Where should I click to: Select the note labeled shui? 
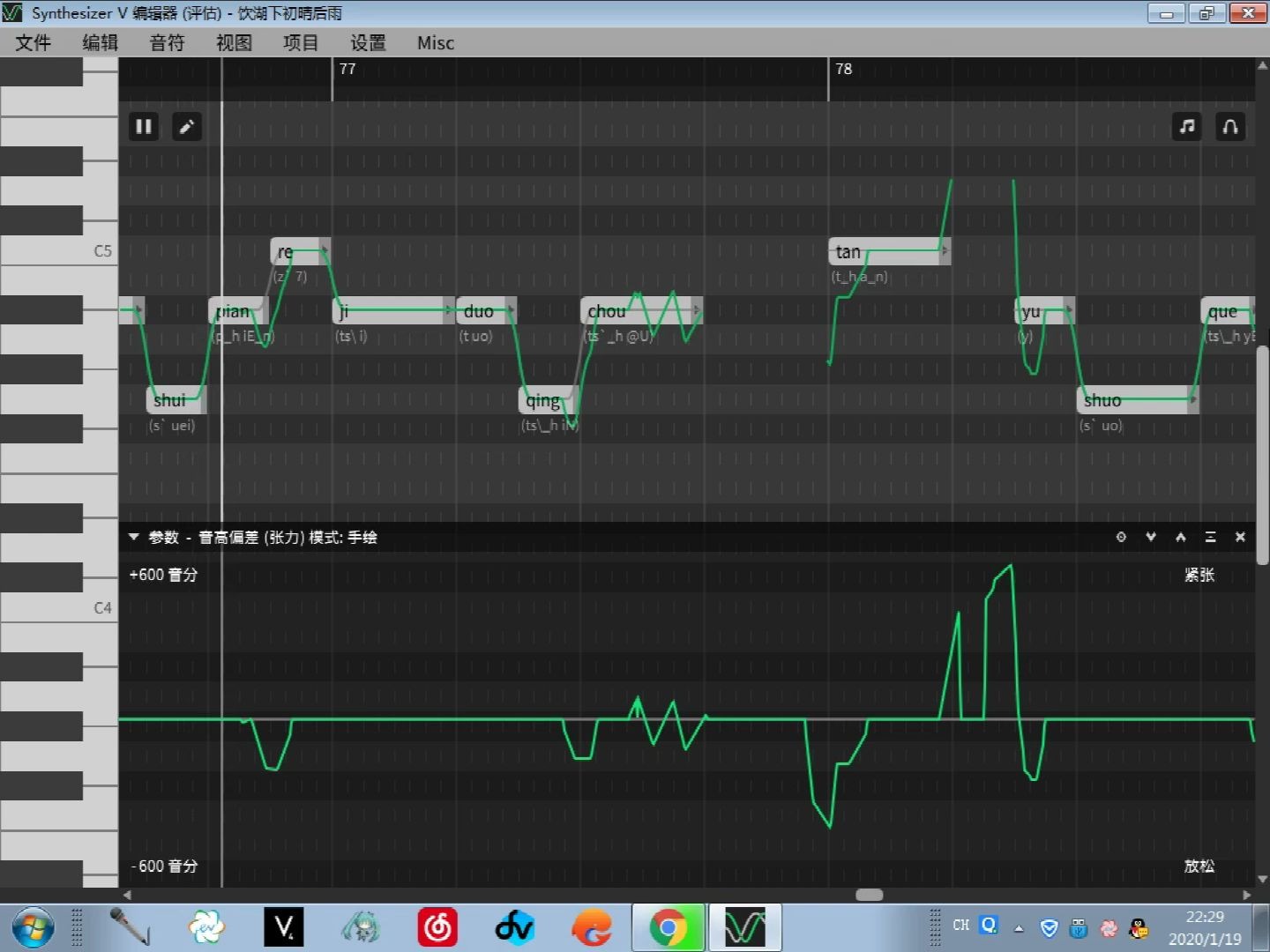176,400
